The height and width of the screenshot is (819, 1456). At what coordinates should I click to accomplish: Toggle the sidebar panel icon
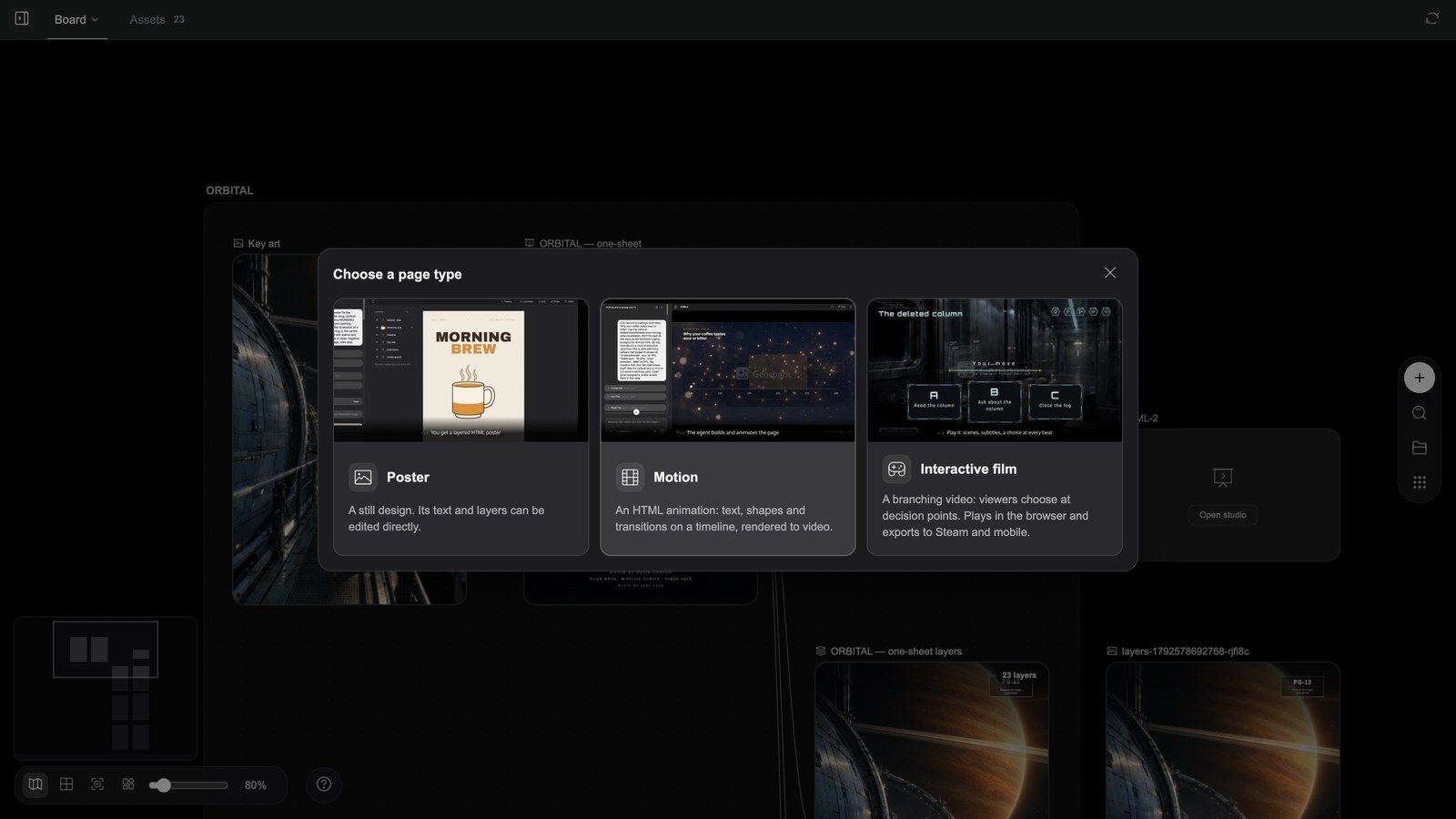(22, 18)
